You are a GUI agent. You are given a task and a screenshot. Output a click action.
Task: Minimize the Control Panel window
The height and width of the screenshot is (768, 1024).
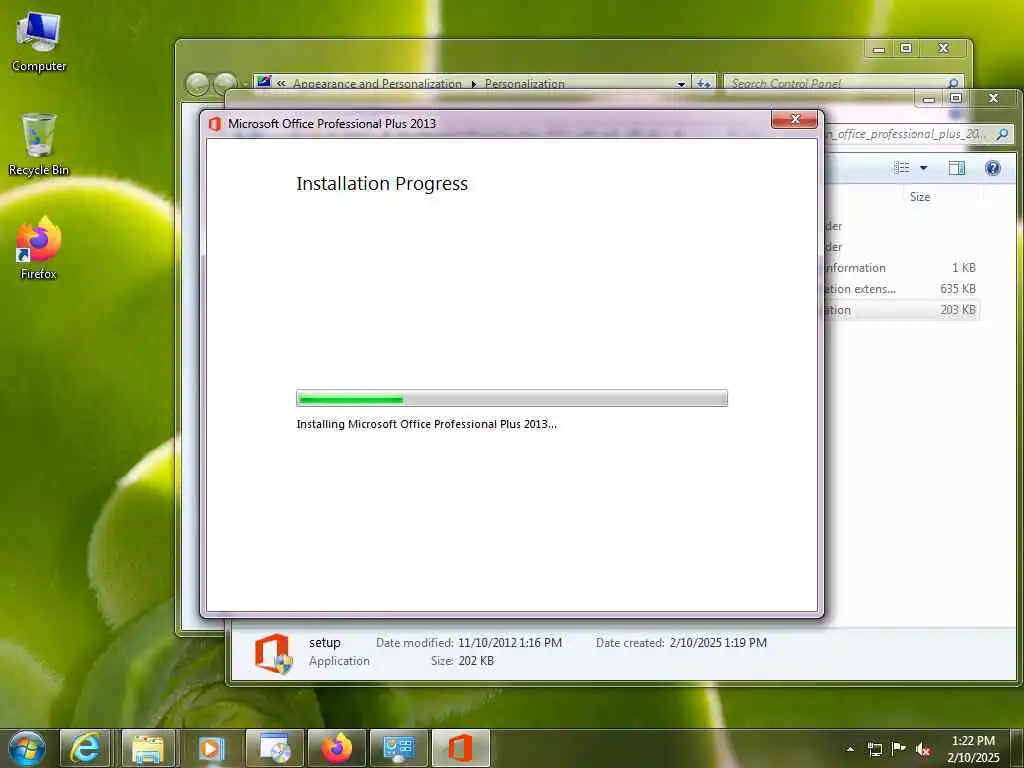tap(879, 48)
